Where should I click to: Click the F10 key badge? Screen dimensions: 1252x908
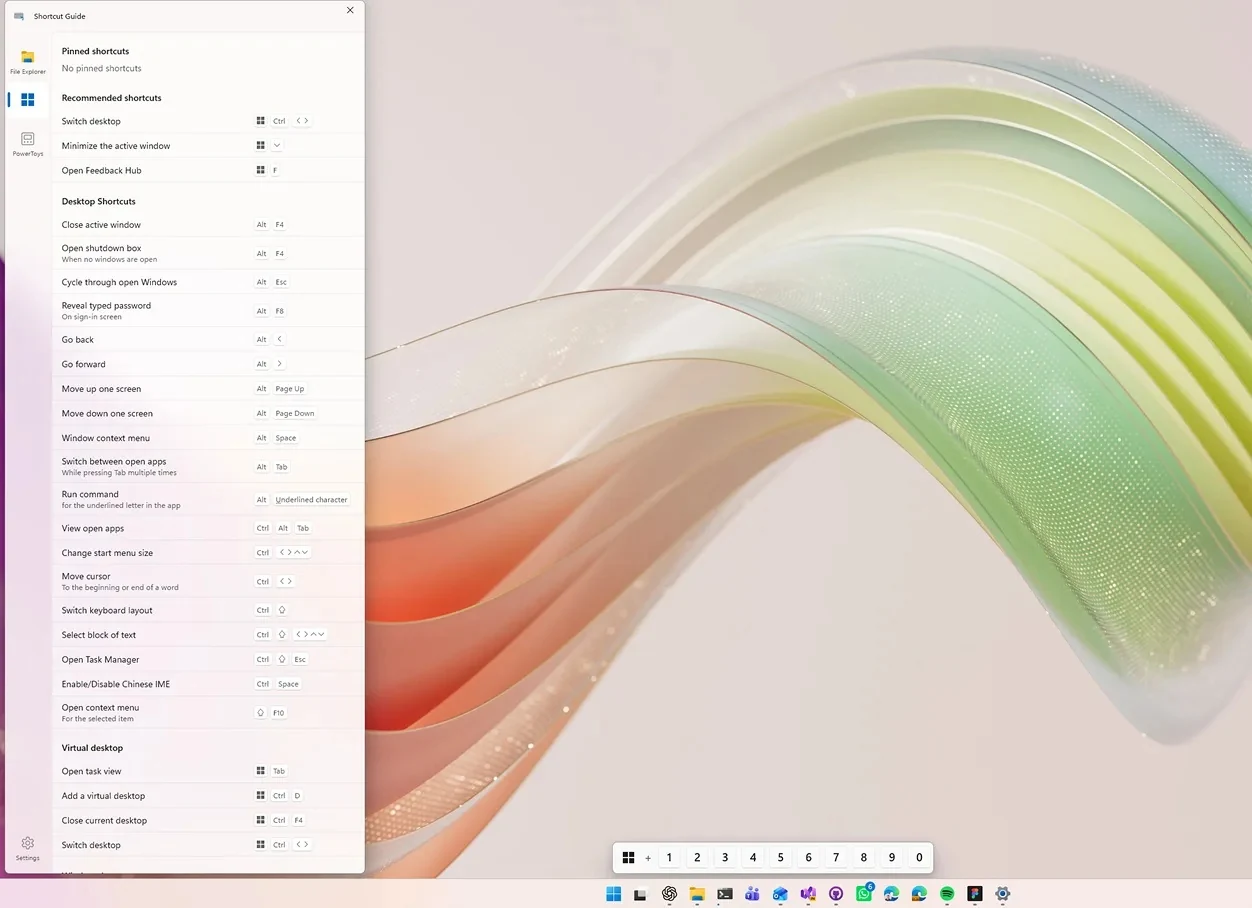[279, 713]
